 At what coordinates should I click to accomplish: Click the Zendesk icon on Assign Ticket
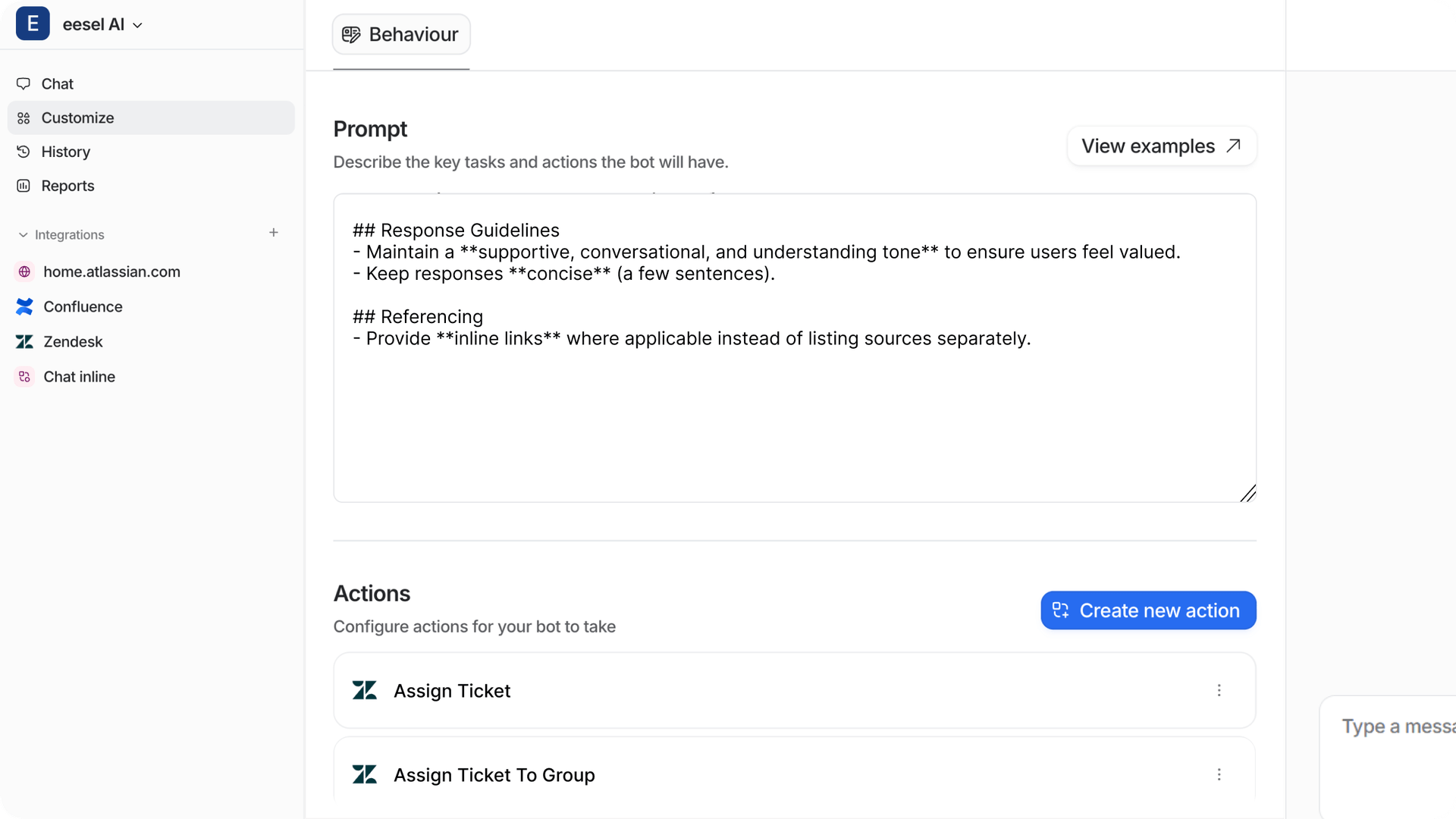point(365,690)
